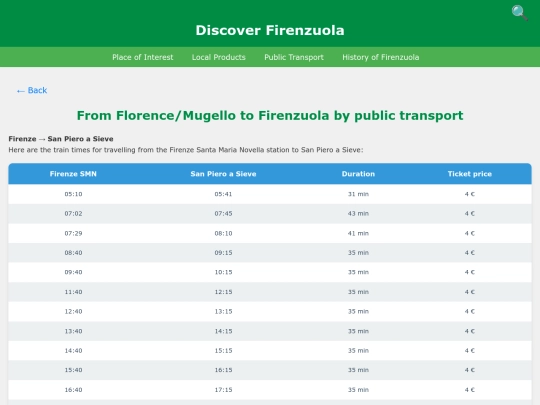The width and height of the screenshot is (540, 405).
Task: Select the 16:40 departure time cell
Action: 73,390
